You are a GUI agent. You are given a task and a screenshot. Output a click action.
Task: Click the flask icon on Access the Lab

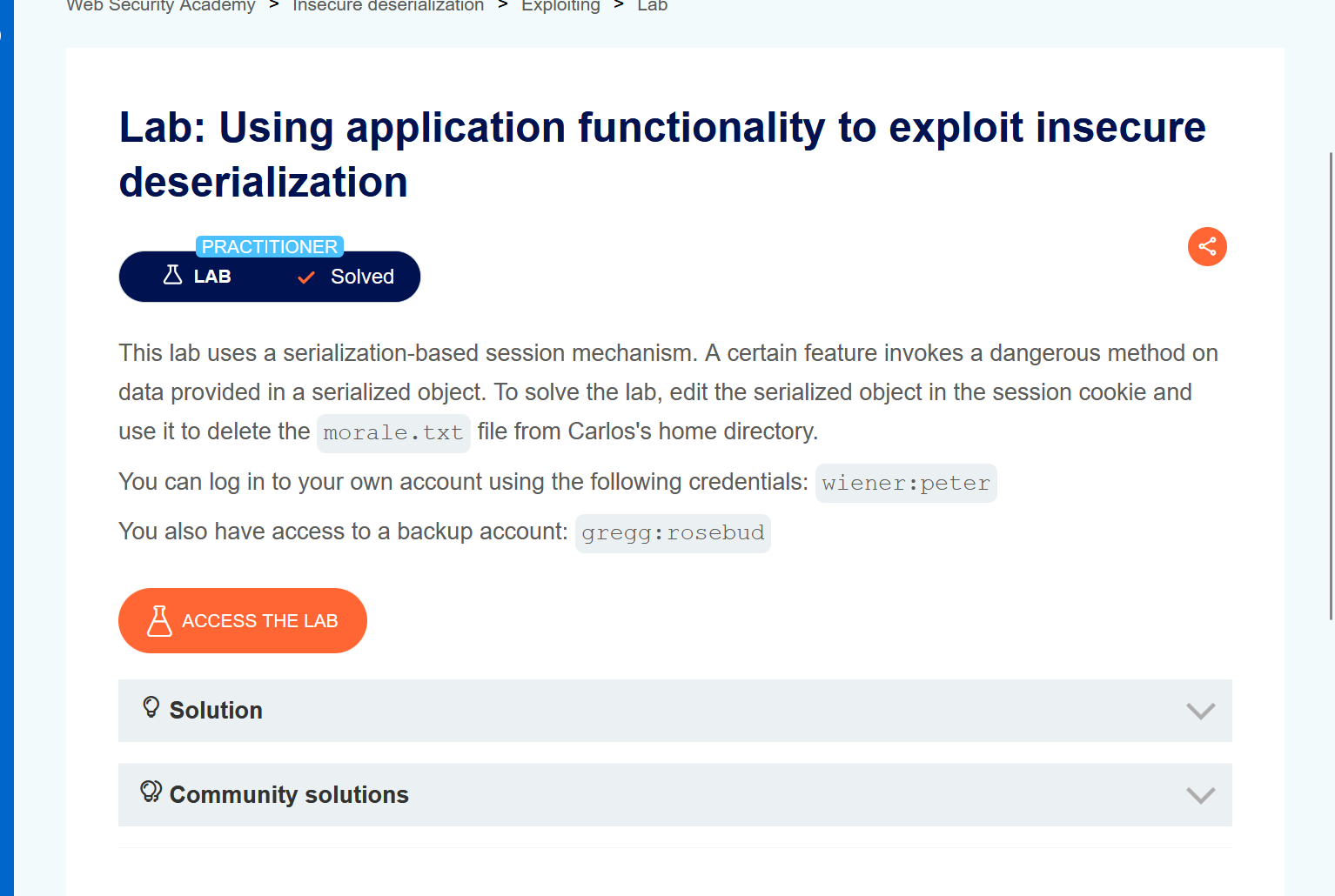(159, 621)
